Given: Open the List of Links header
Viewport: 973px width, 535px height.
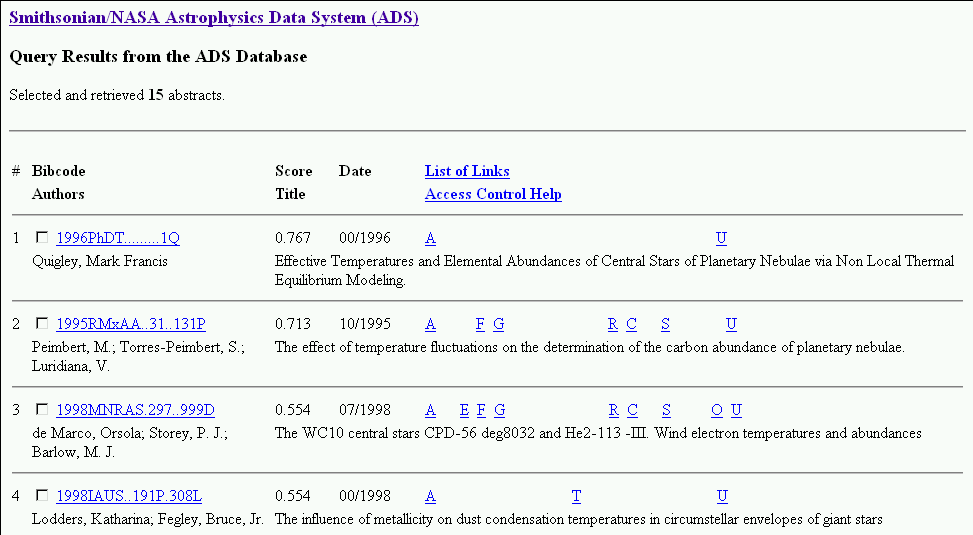Looking at the screenshot, I should point(467,171).
